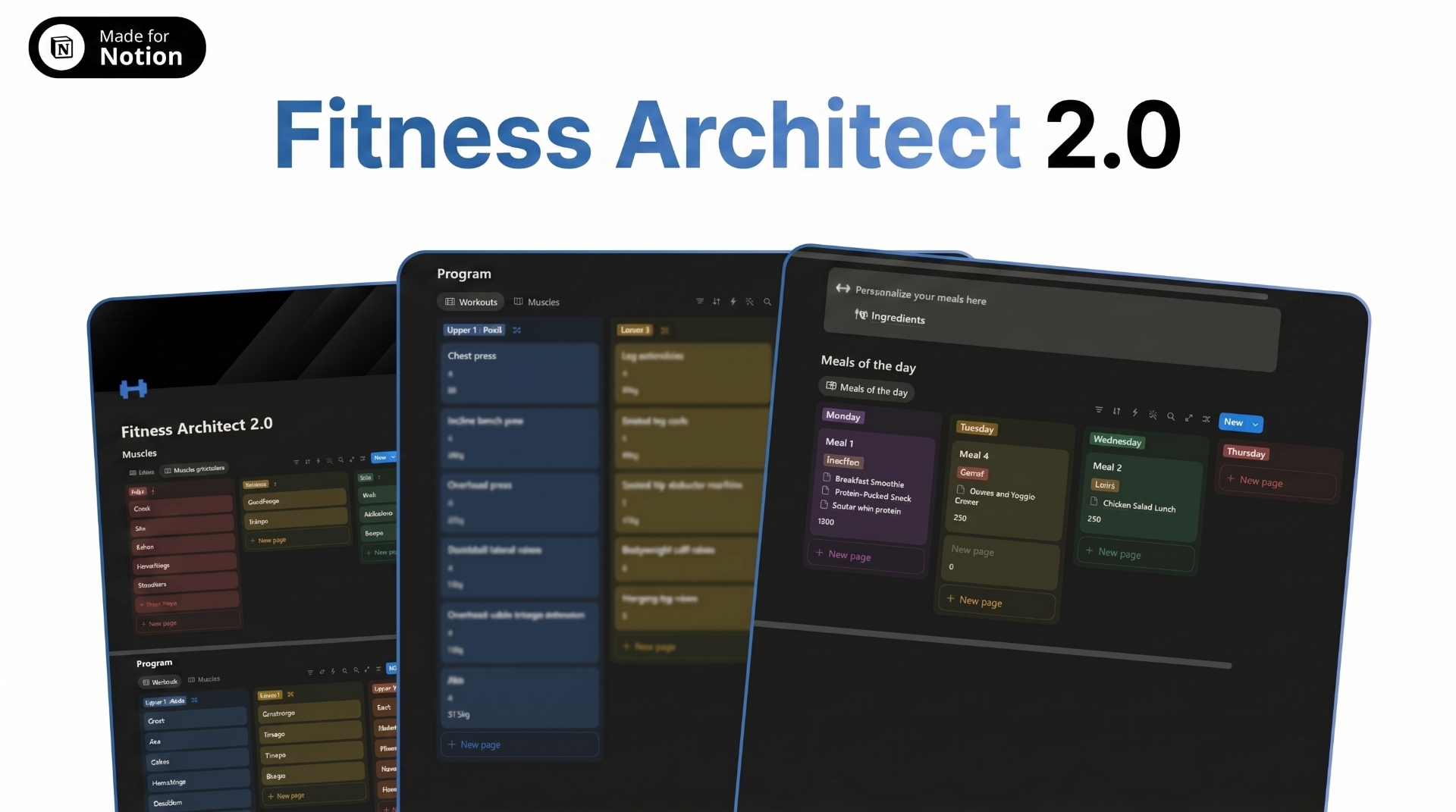Click filter icon in left panel Program toolbar
The height and width of the screenshot is (812, 1456).
point(310,672)
